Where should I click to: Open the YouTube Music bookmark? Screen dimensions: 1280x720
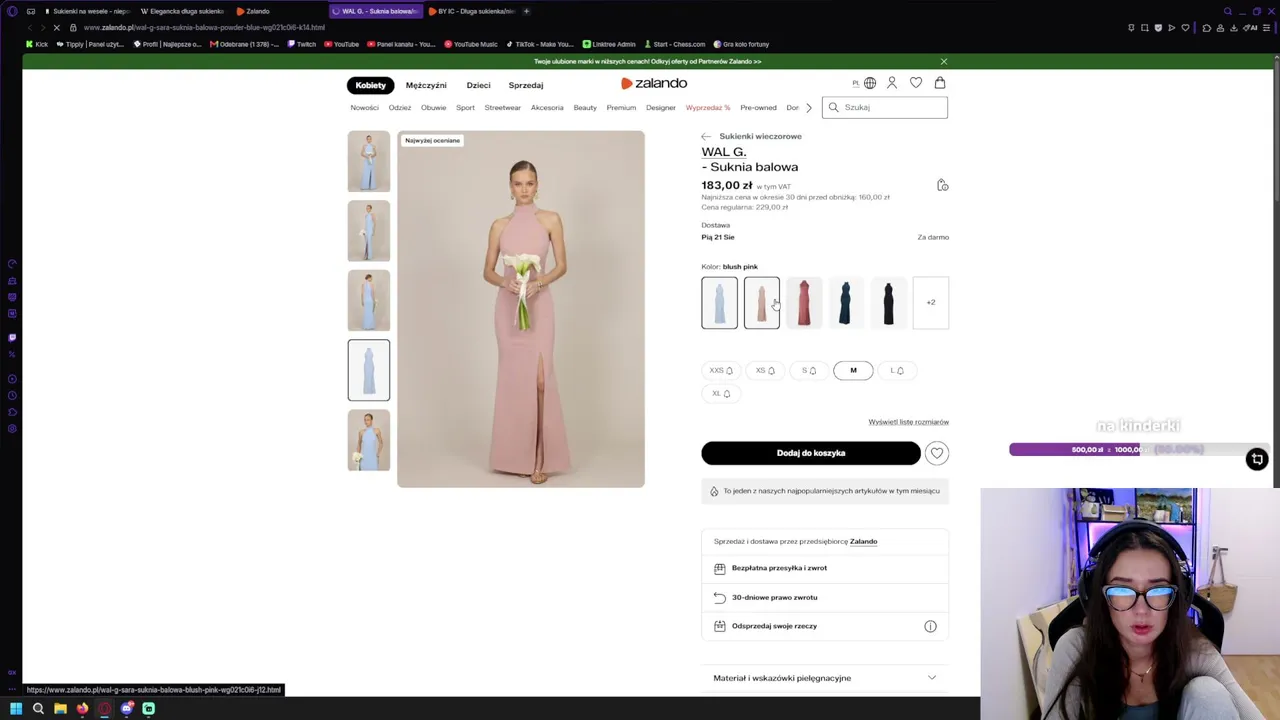click(x=471, y=44)
